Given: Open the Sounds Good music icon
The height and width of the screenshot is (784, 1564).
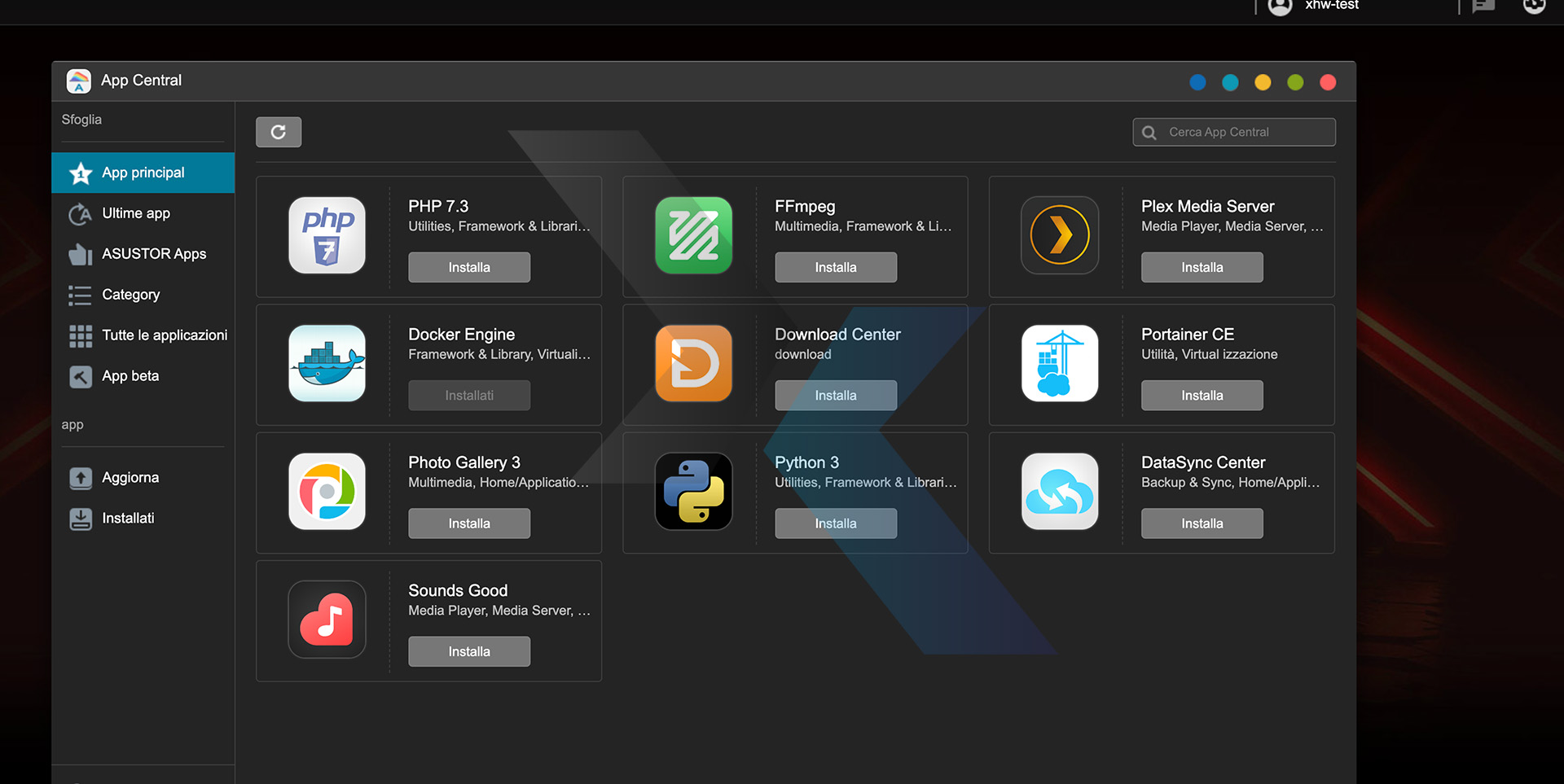Looking at the screenshot, I should (x=326, y=619).
